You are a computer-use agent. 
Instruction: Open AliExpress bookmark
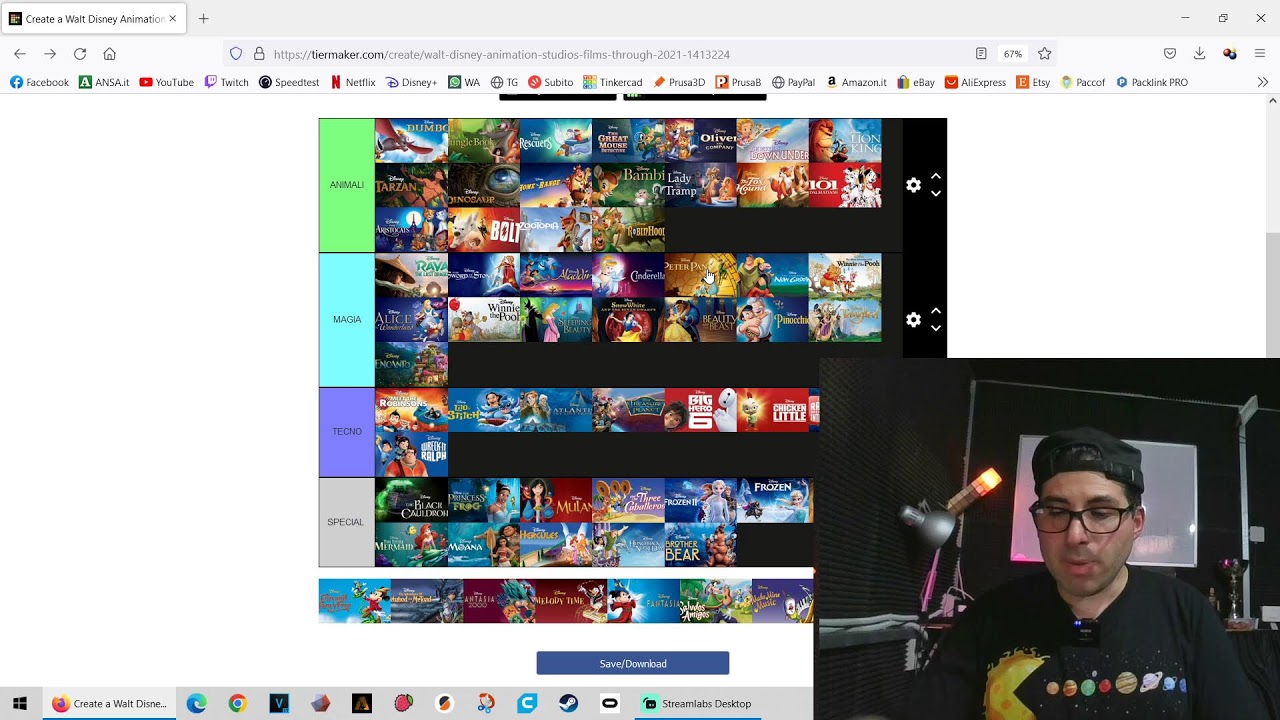point(975,82)
